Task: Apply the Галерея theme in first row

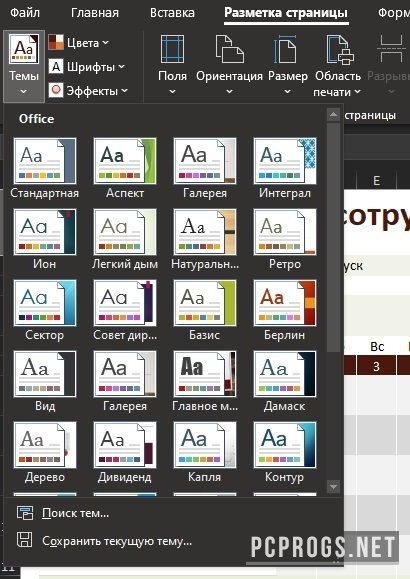Action: pos(205,169)
